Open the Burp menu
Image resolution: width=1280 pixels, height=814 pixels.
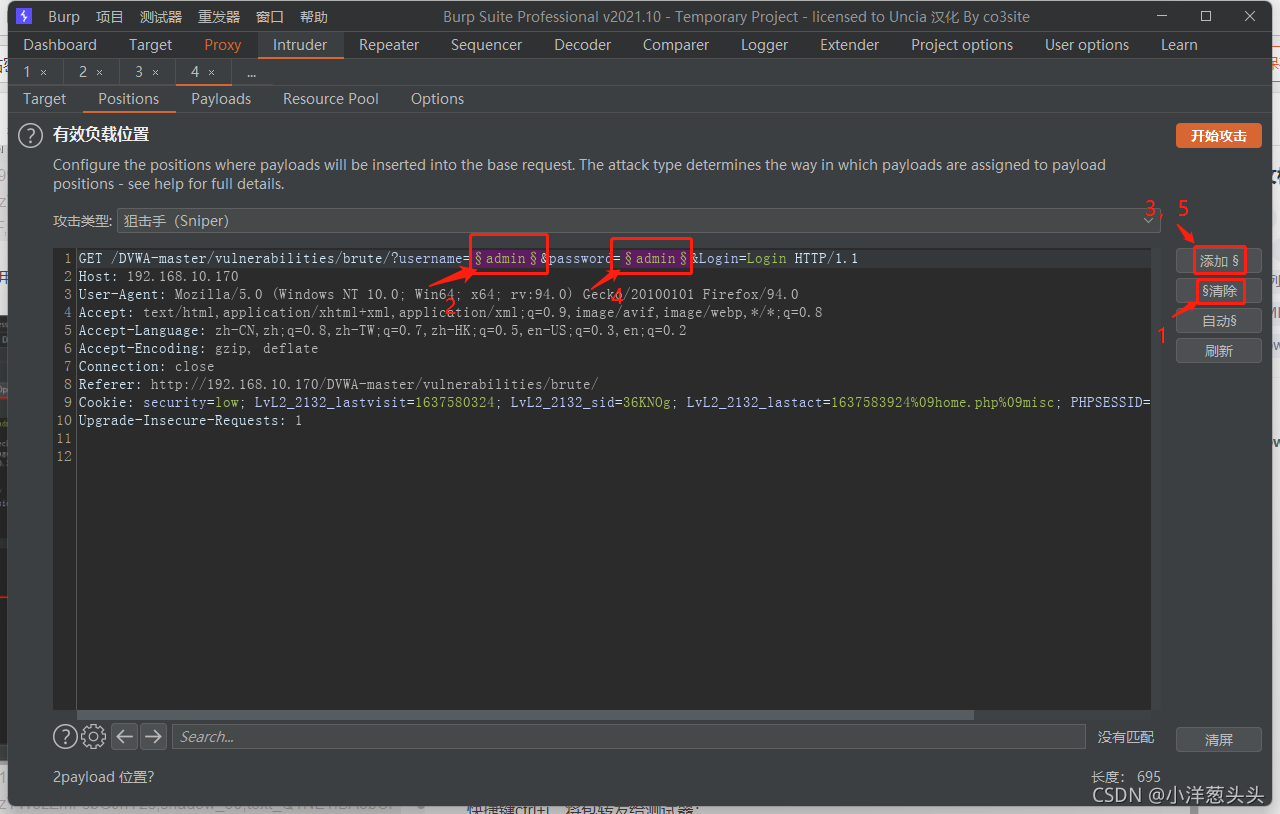point(64,17)
